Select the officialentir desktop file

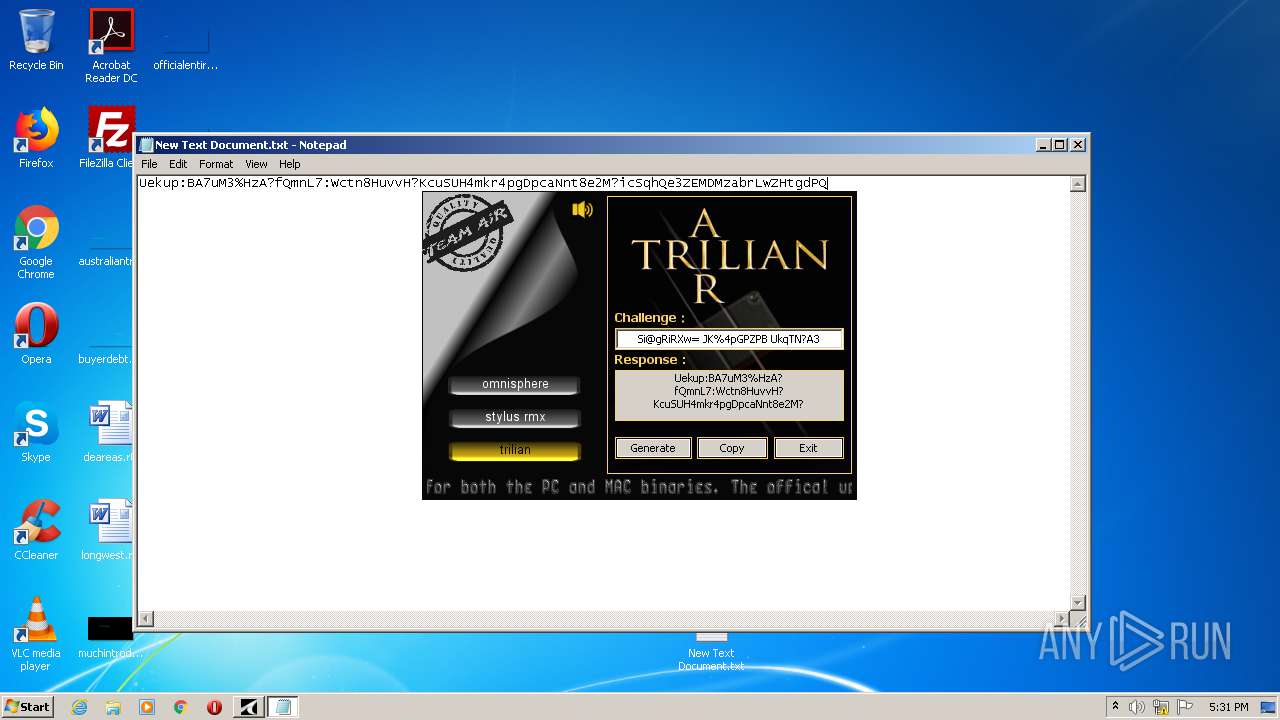tap(185, 46)
